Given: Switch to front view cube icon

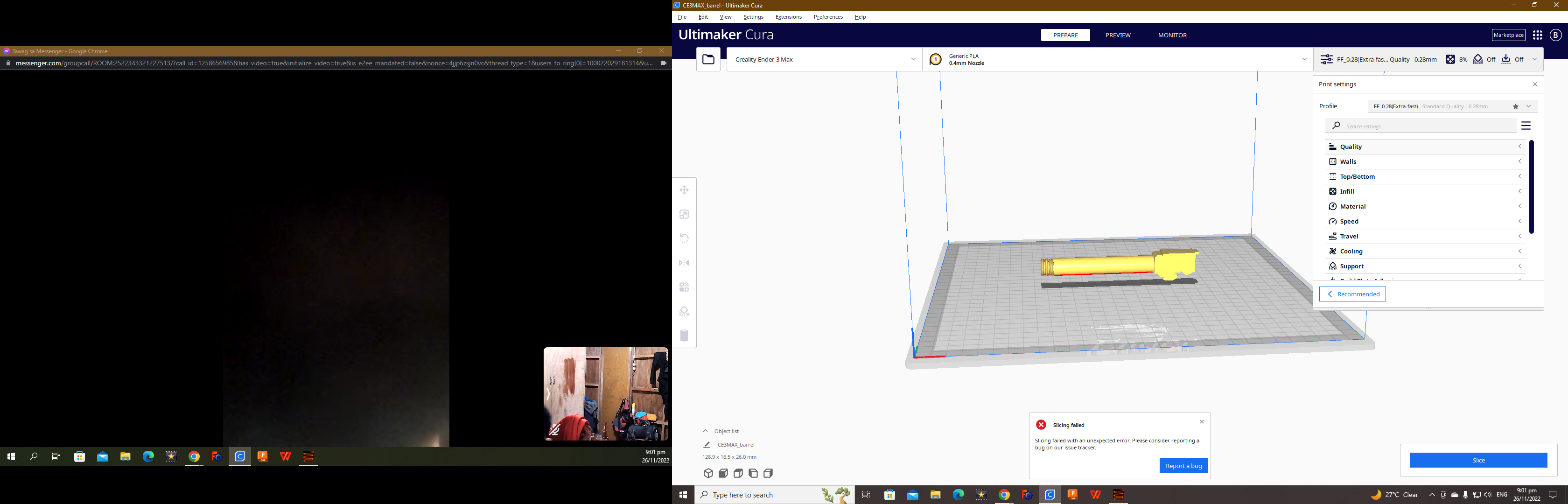Looking at the screenshot, I should click(723, 473).
